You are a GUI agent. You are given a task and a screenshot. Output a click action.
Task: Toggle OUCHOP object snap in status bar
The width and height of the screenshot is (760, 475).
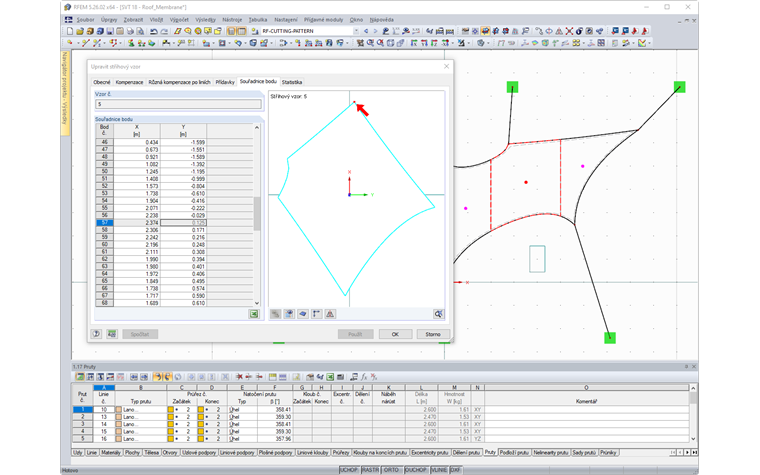(x=415, y=470)
